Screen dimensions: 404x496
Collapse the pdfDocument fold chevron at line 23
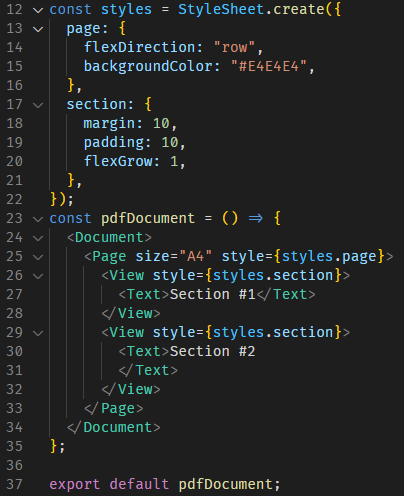(x=38, y=219)
